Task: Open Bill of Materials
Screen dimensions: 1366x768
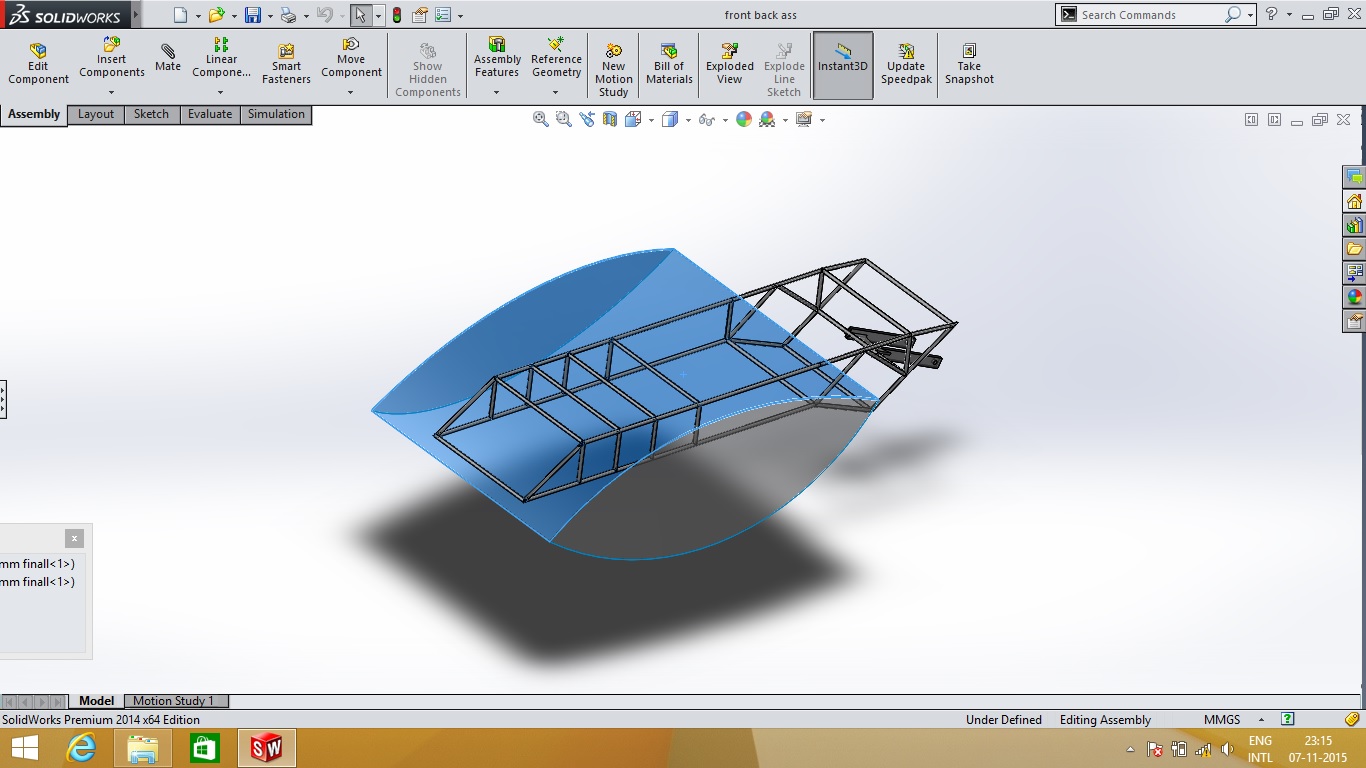Action: 669,64
